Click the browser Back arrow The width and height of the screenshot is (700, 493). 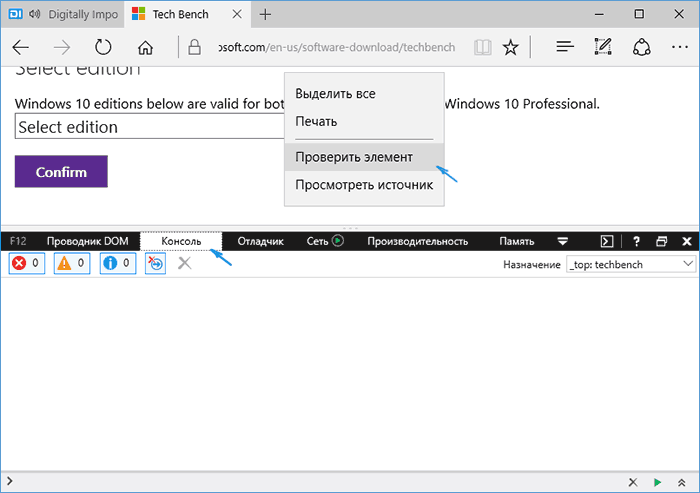point(21,47)
